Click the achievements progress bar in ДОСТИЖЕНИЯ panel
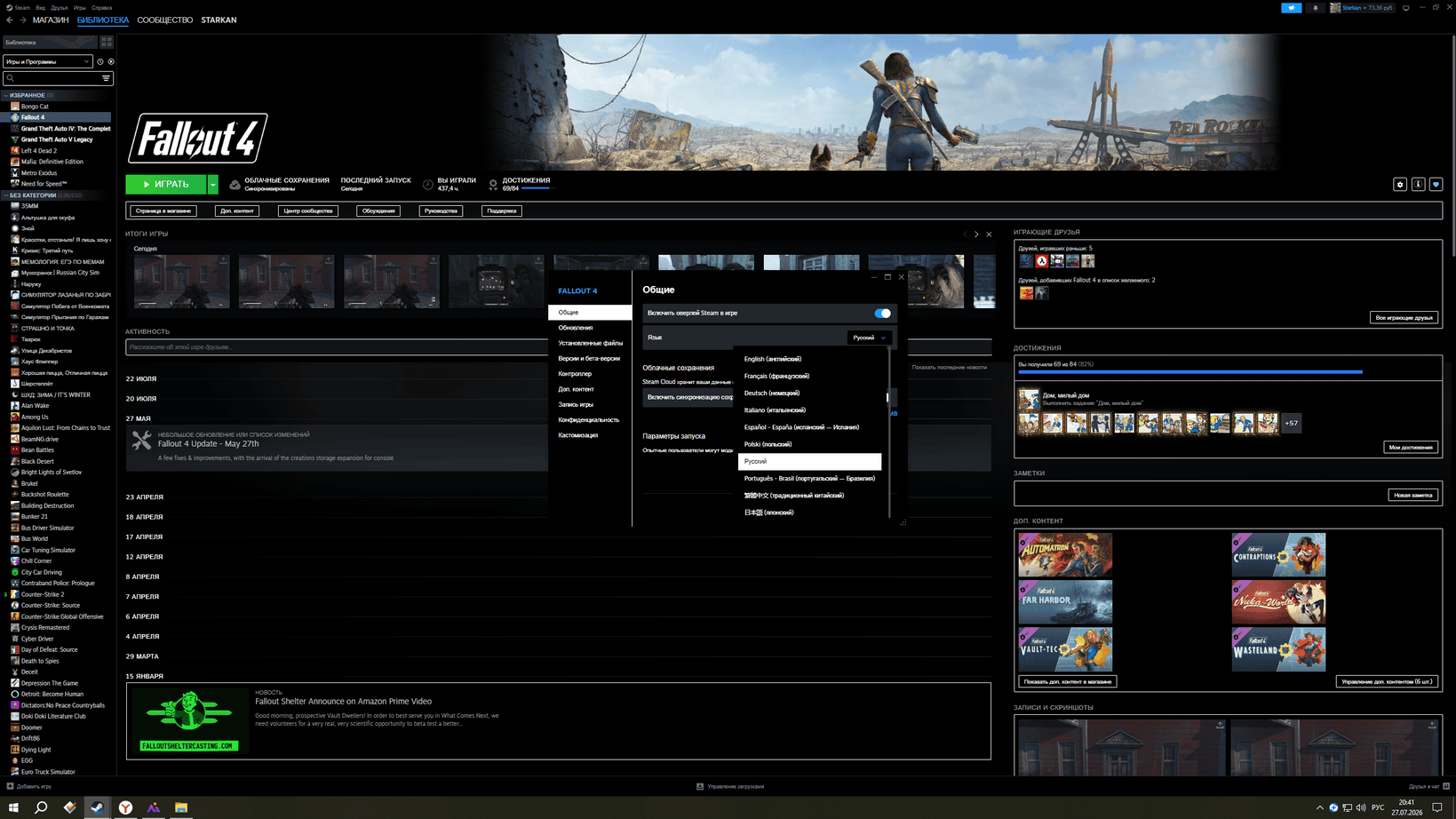1456x819 pixels. 1190,372
